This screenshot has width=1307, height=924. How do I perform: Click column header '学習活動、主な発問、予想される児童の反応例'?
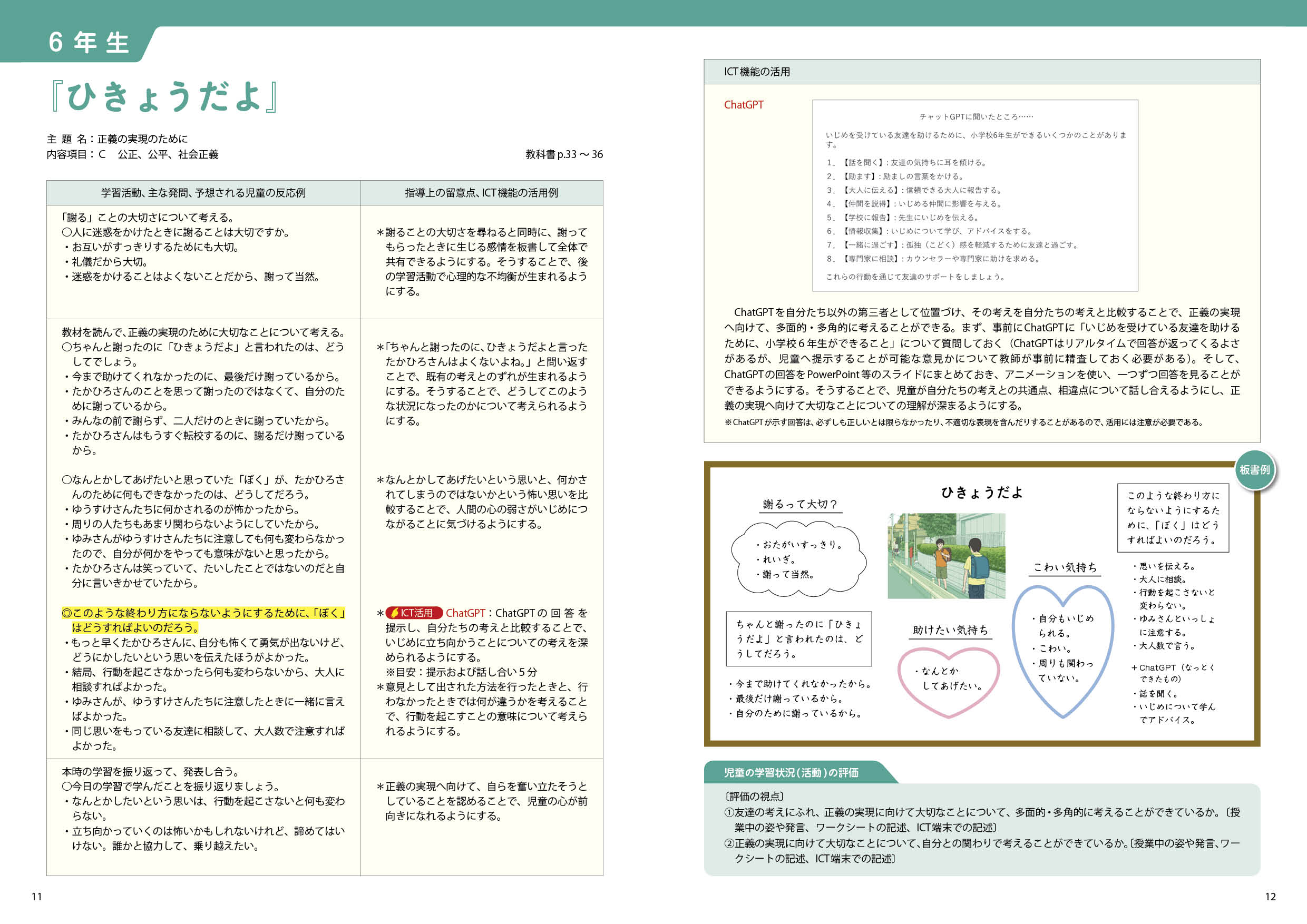tap(203, 193)
